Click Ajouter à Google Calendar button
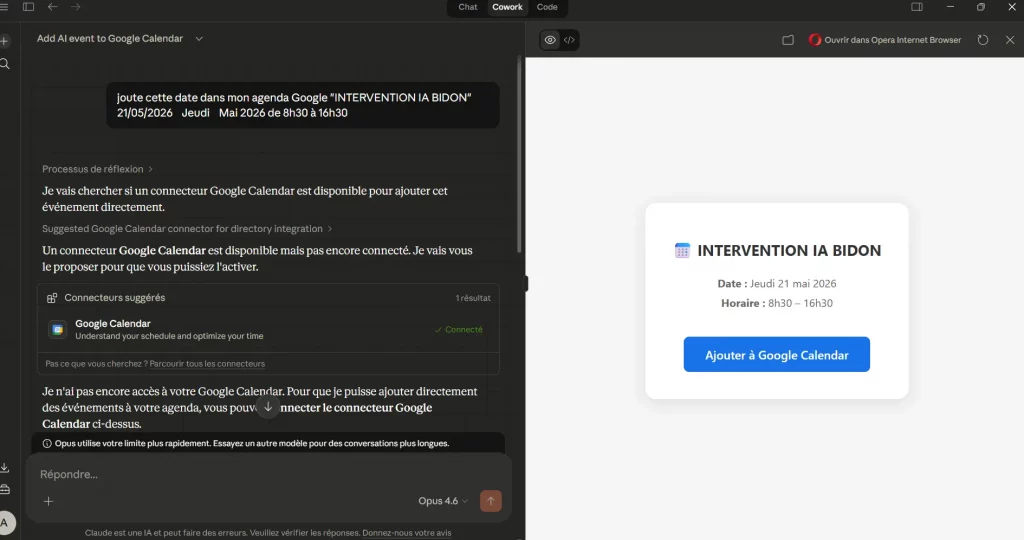The height and width of the screenshot is (540, 1024). 776,355
